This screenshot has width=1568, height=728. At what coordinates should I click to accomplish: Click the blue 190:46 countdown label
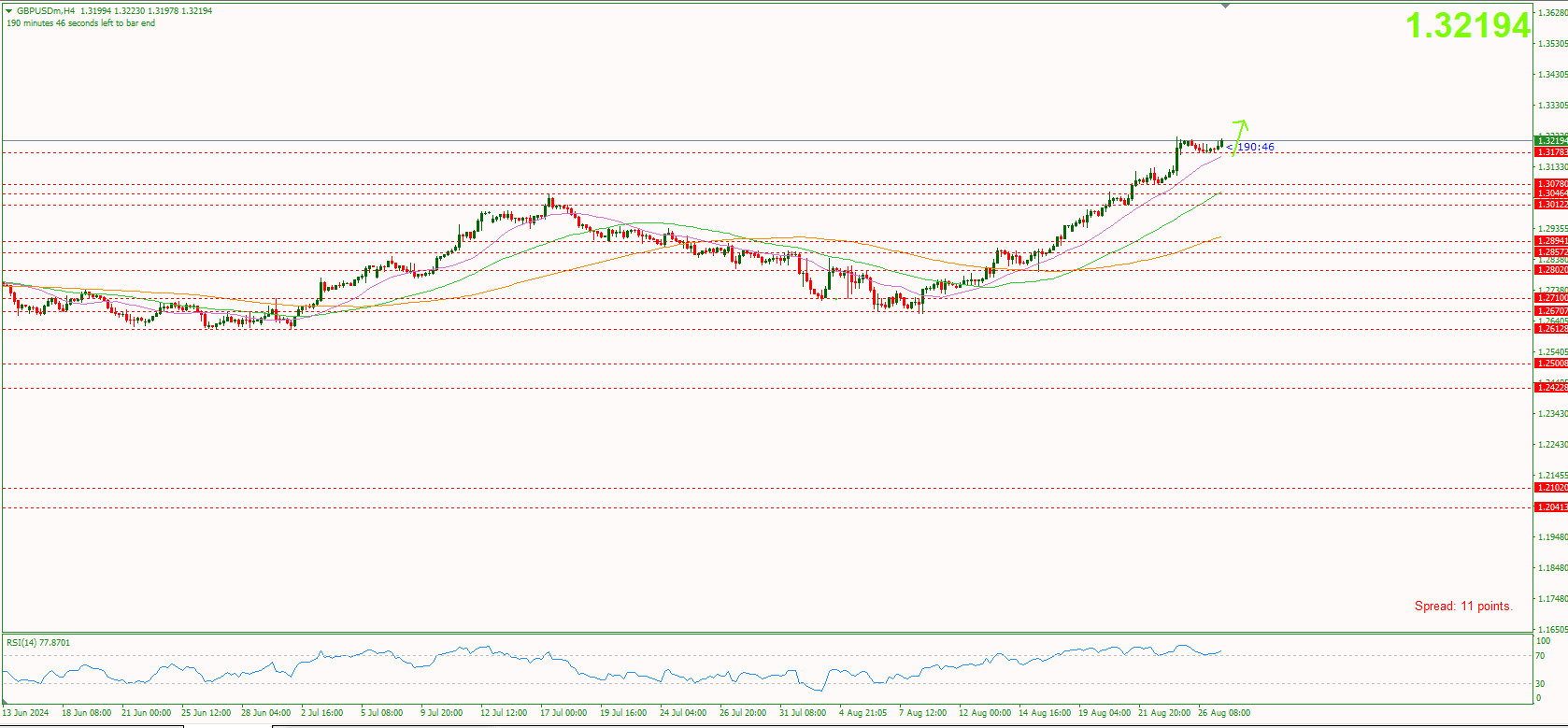[1256, 148]
